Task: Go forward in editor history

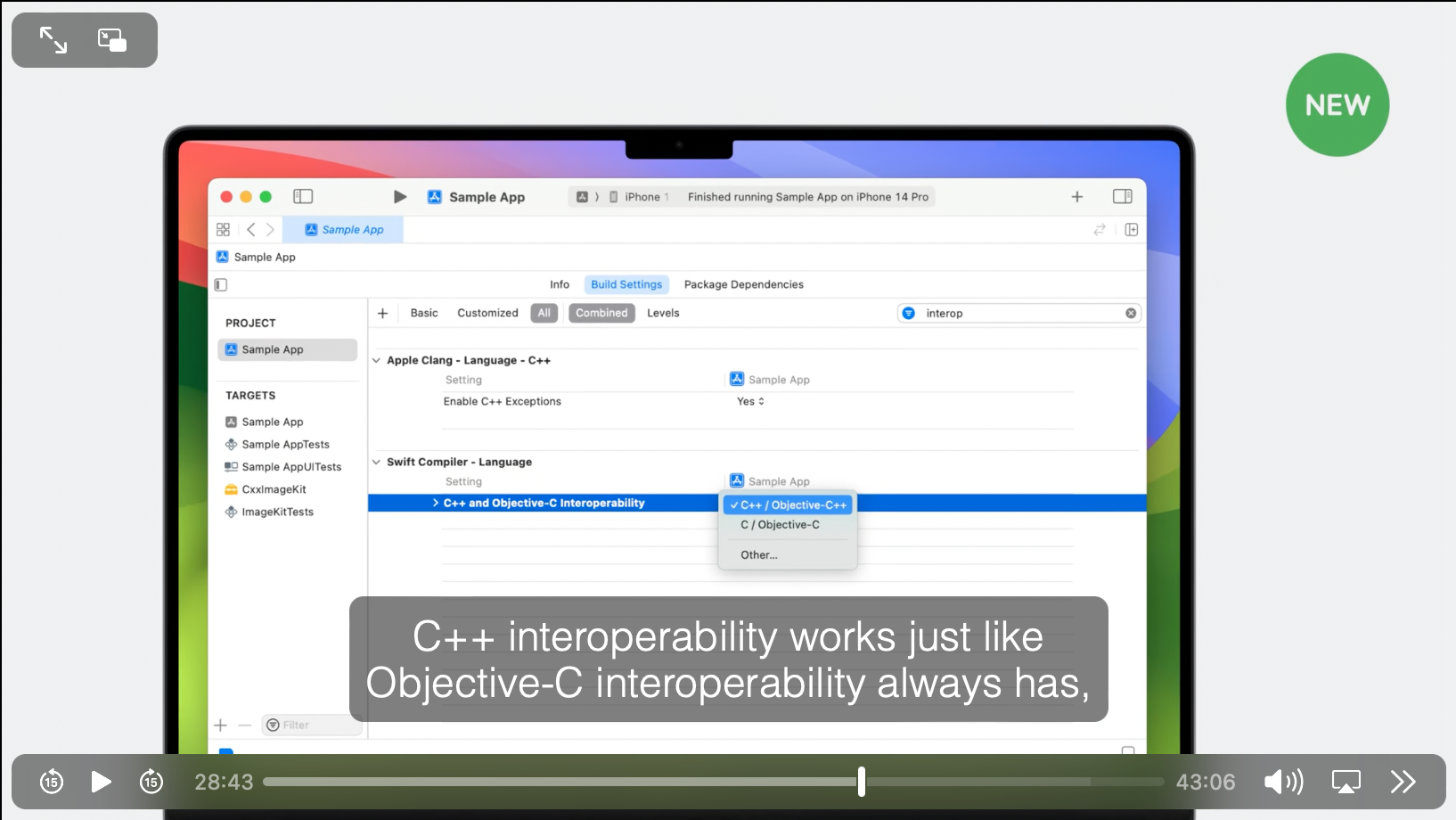Action: tap(270, 229)
